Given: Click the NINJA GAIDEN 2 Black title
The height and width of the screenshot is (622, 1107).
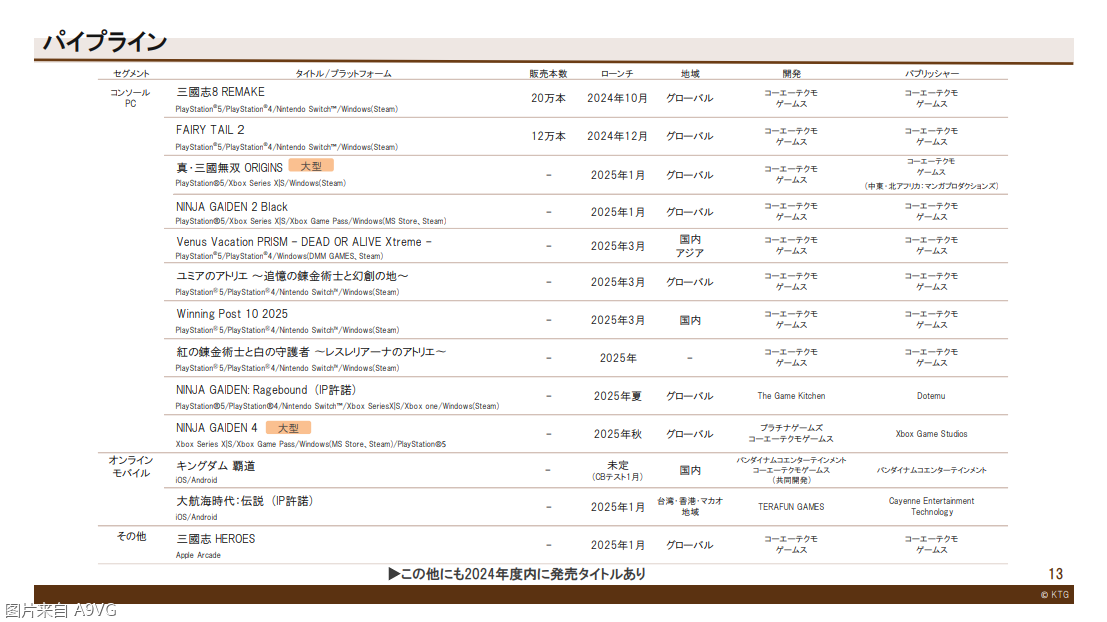Looking at the screenshot, I should [232, 207].
